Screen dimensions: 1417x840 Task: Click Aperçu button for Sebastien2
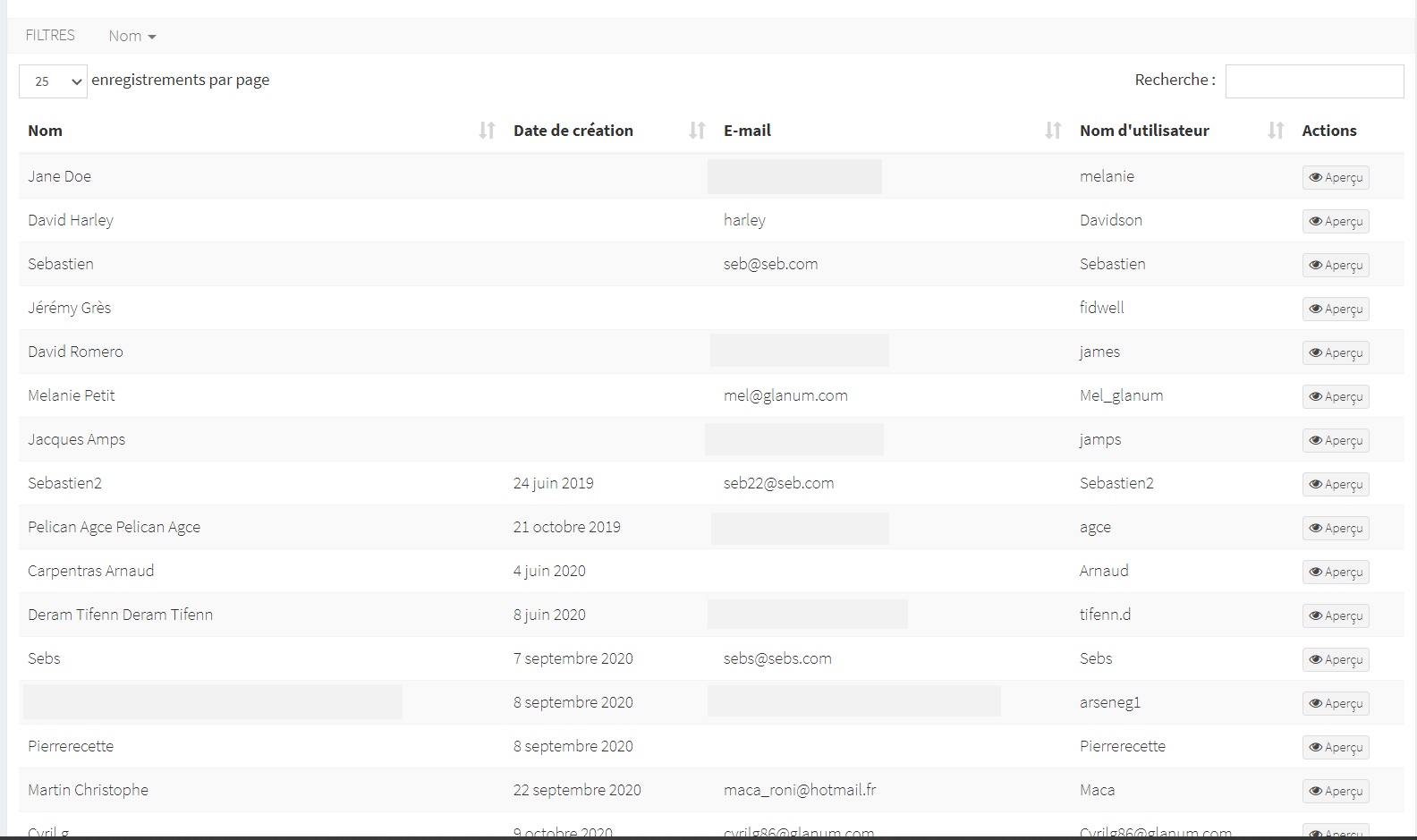click(1335, 484)
